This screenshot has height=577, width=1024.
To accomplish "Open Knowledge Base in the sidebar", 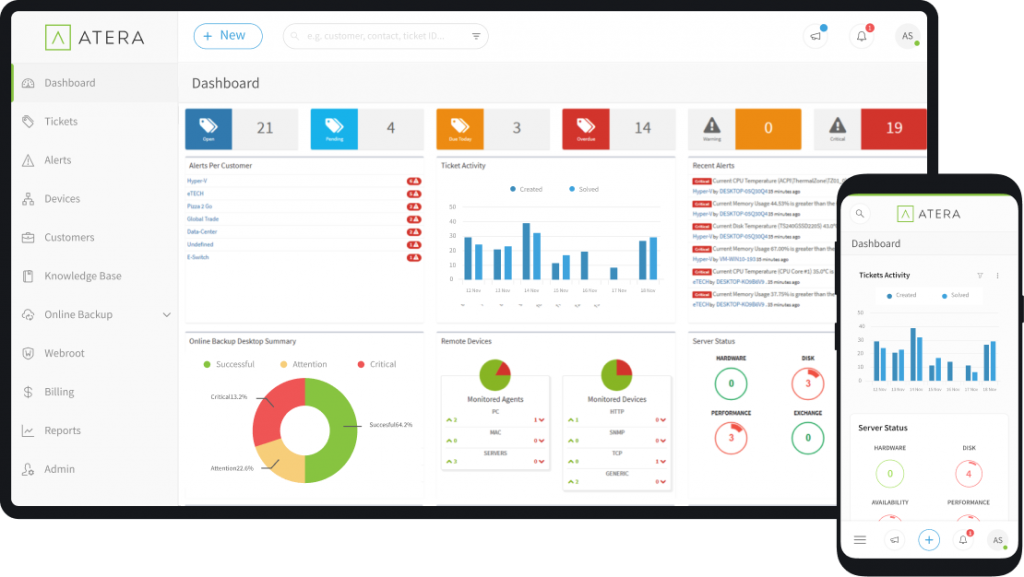I will (95, 275).
